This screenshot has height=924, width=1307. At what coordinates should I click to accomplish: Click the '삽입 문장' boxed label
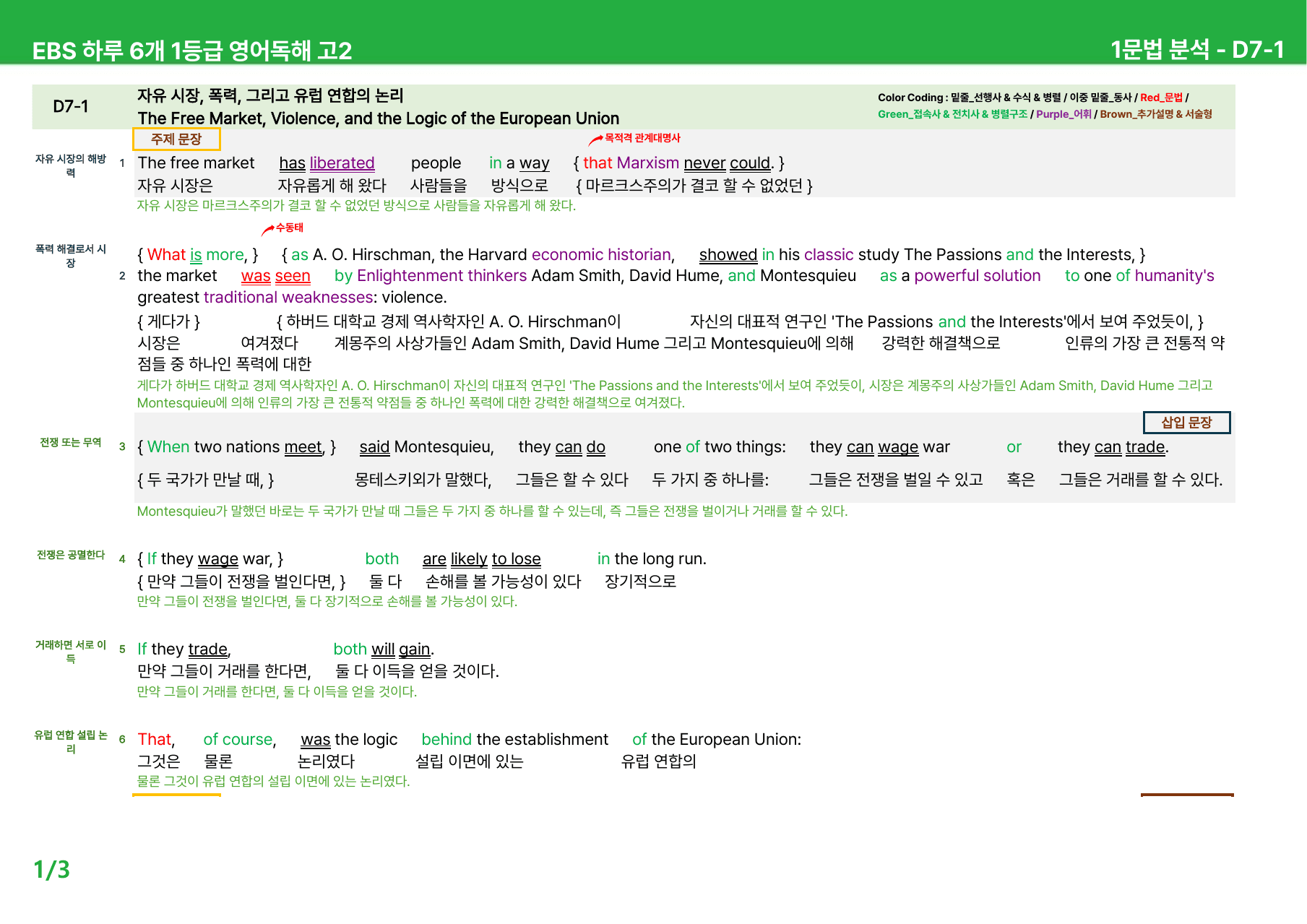click(x=1186, y=423)
